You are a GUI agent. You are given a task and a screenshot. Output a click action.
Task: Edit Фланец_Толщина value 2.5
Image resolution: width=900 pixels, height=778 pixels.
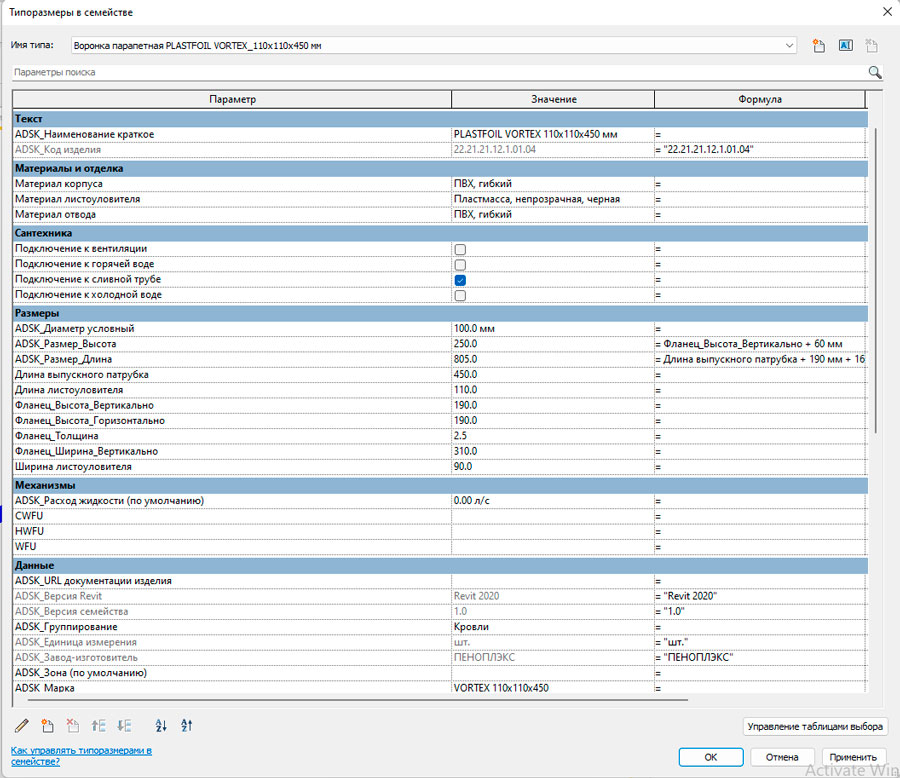553,436
